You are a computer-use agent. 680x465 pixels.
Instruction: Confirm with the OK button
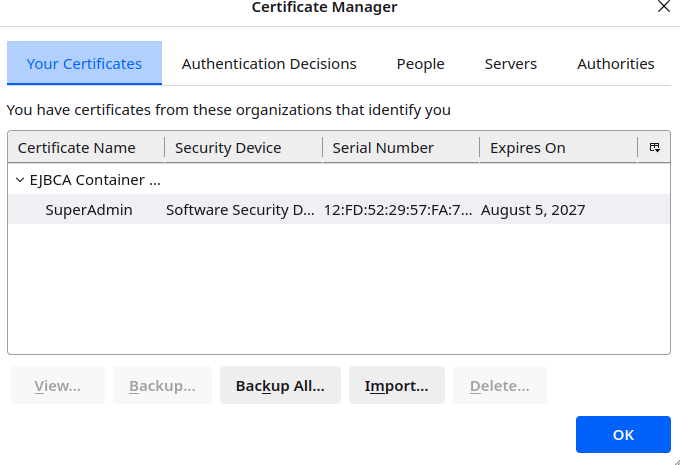pyautogui.click(x=623, y=435)
